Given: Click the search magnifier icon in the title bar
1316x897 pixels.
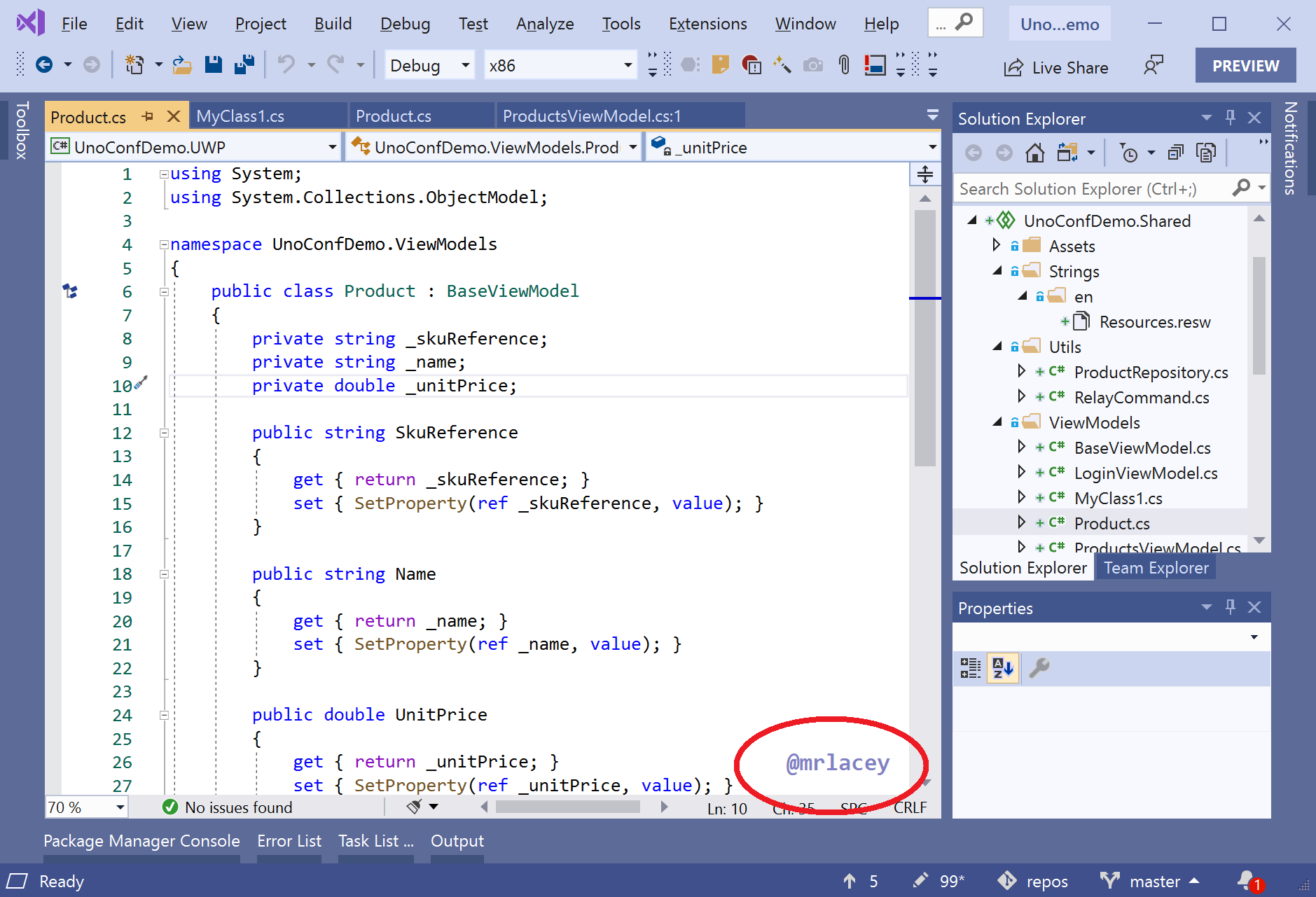Looking at the screenshot, I should (x=964, y=22).
